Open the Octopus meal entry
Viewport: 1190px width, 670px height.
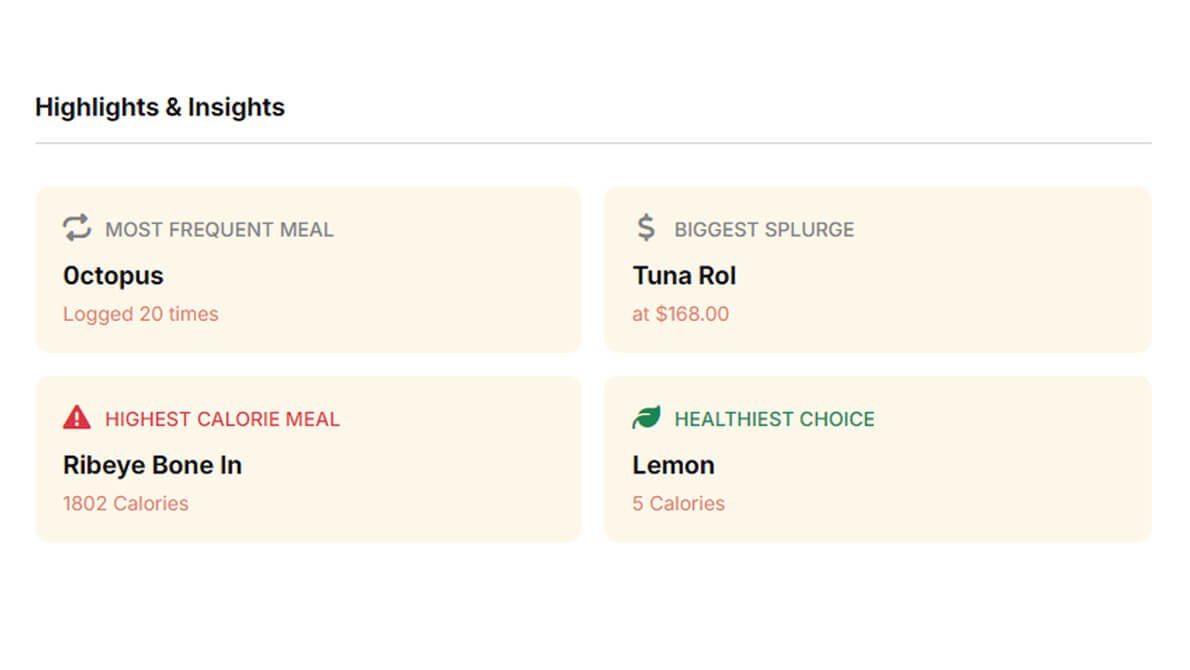[113, 275]
